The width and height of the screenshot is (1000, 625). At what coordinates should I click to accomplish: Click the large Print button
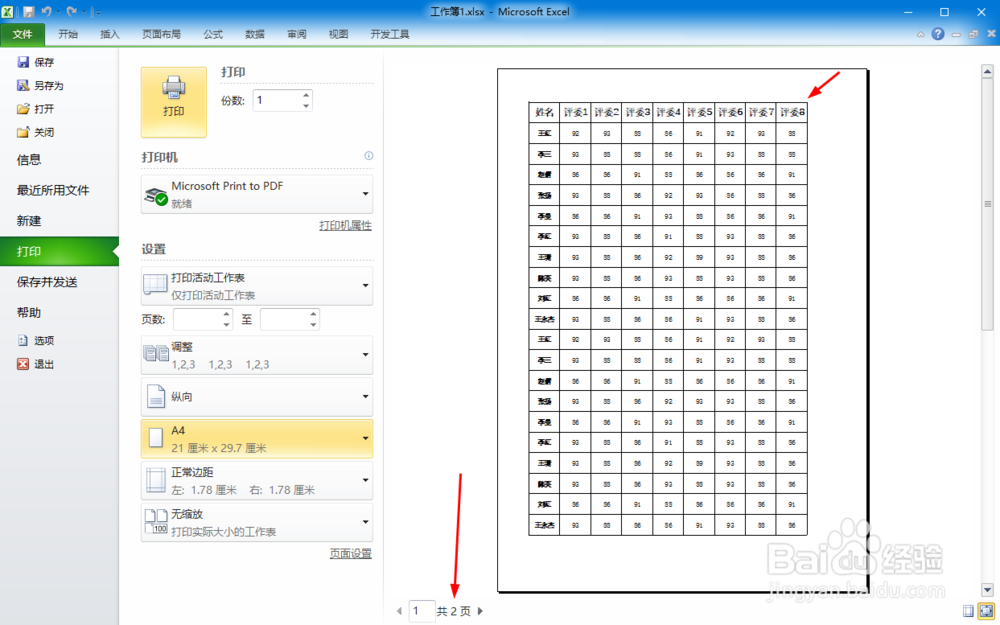coord(173,102)
